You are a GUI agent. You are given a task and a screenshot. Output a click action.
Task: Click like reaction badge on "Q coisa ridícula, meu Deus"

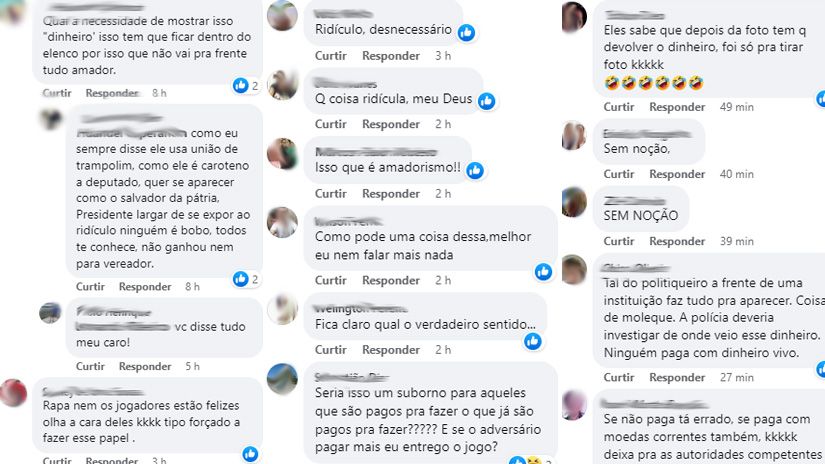pos(486,101)
